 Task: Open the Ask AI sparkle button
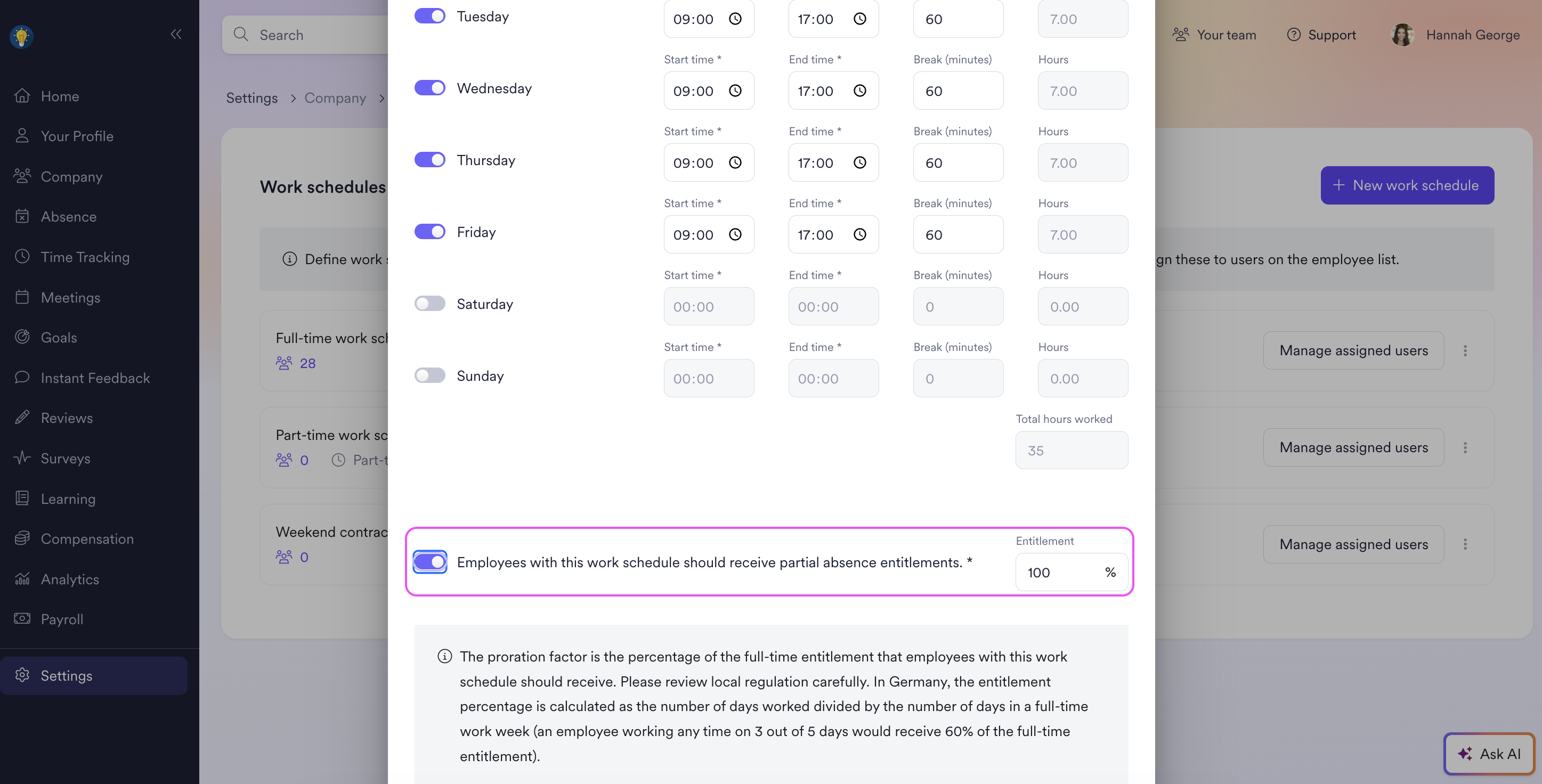(x=1489, y=754)
